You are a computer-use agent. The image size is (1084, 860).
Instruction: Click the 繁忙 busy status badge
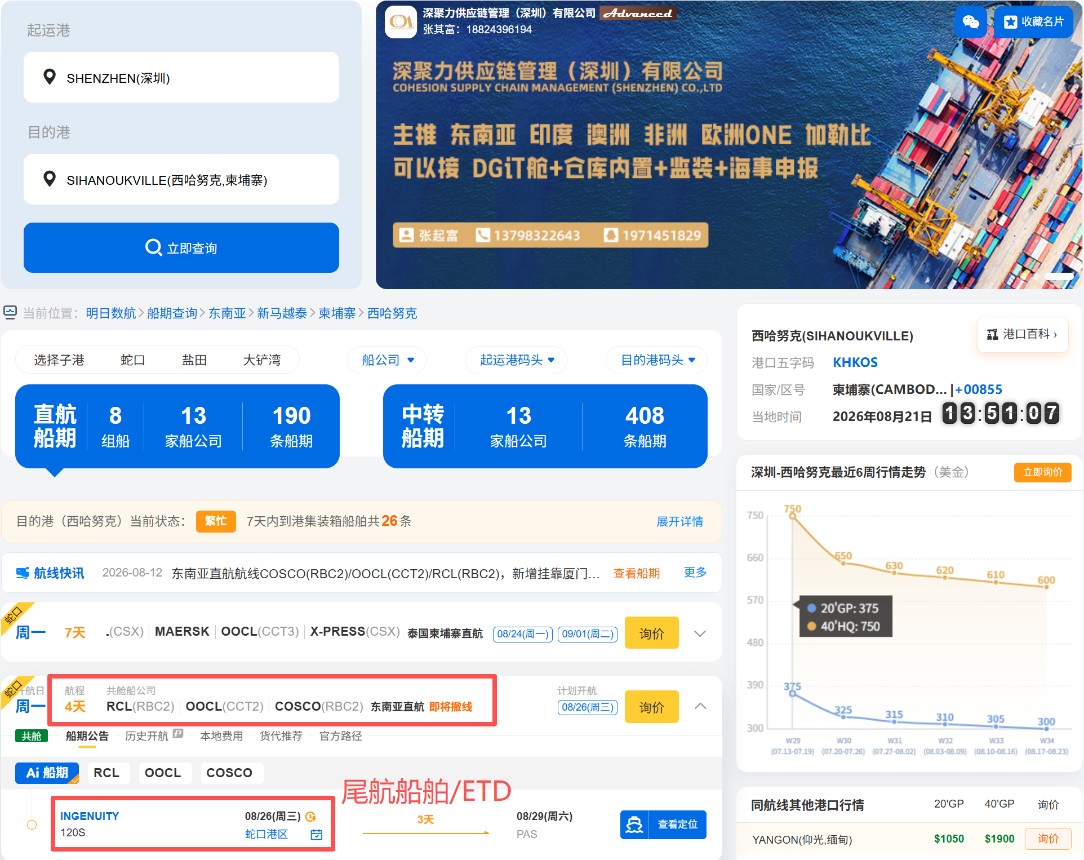pos(216,521)
